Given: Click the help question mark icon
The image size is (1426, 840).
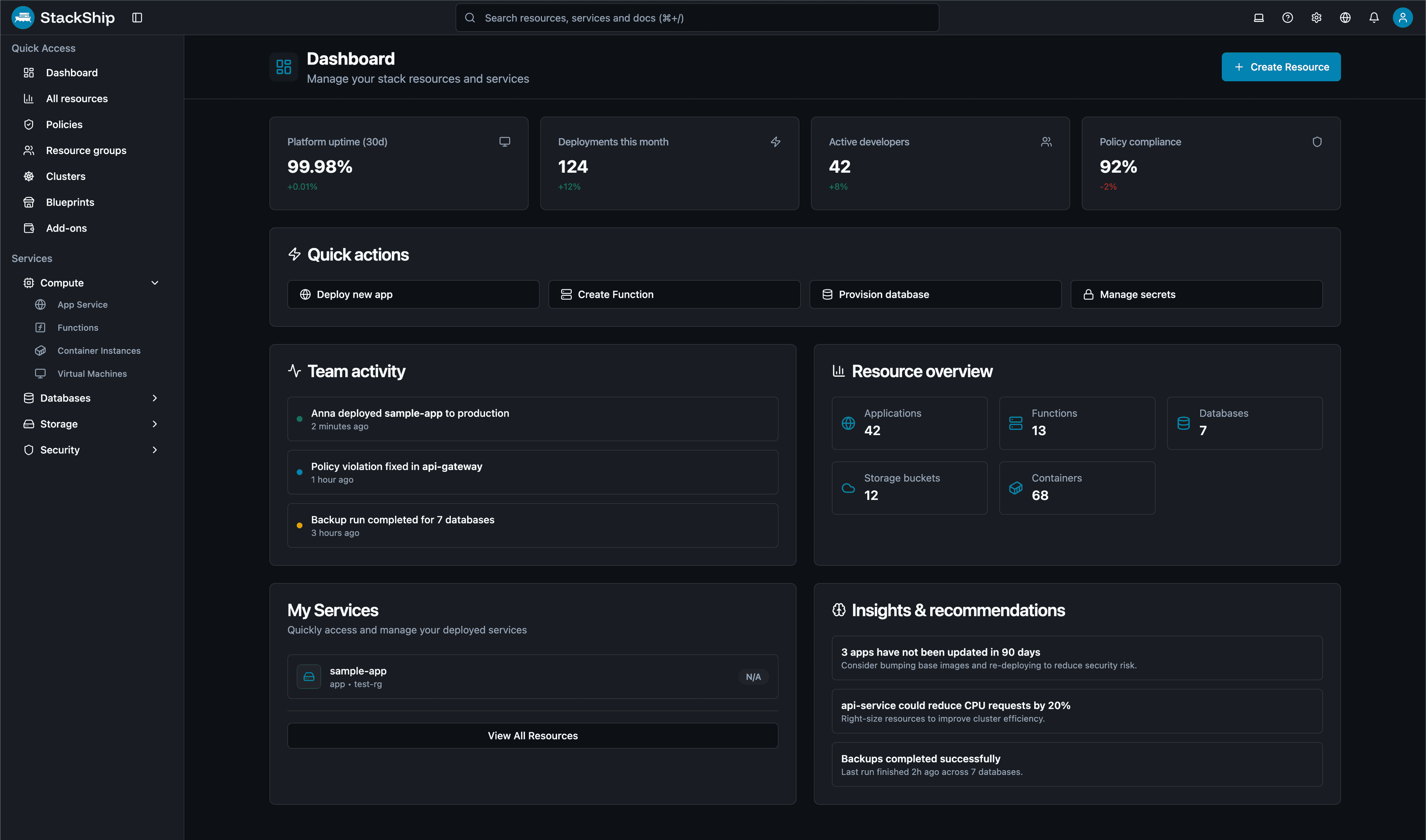Looking at the screenshot, I should [1287, 17].
